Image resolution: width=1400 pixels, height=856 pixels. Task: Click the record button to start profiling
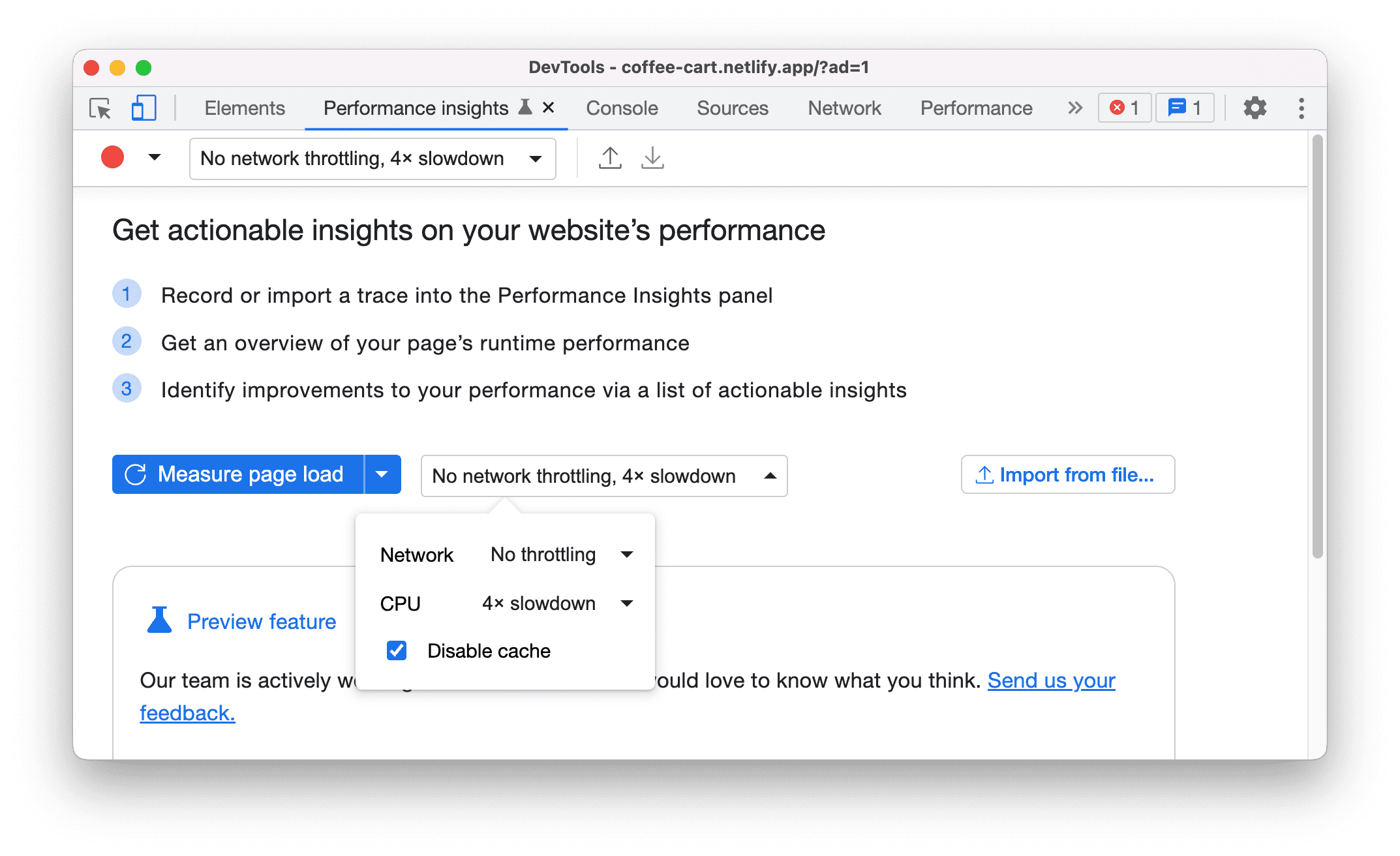click(113, 158)
